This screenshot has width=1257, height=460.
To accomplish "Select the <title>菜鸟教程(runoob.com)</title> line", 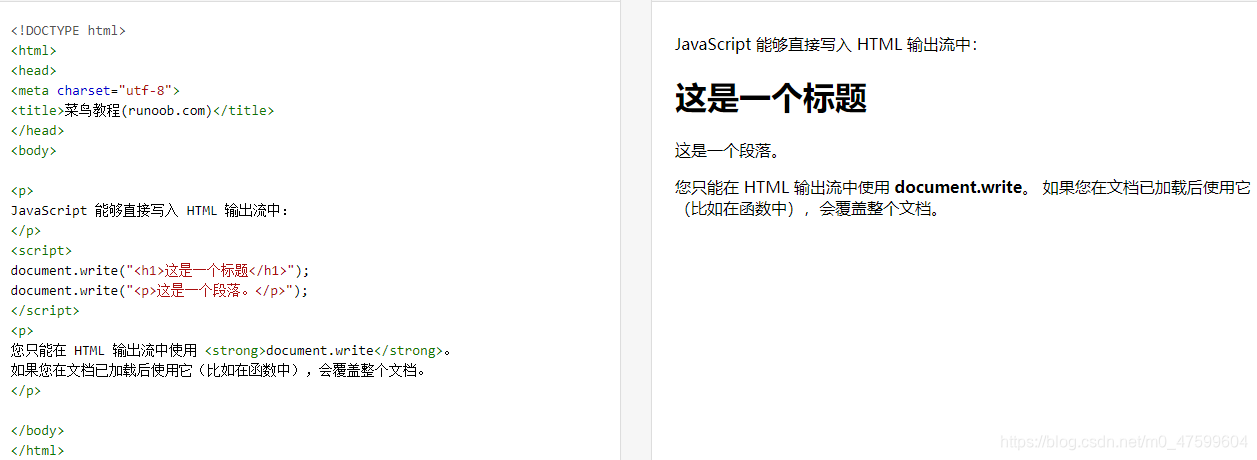I will [x=142, y=110].
